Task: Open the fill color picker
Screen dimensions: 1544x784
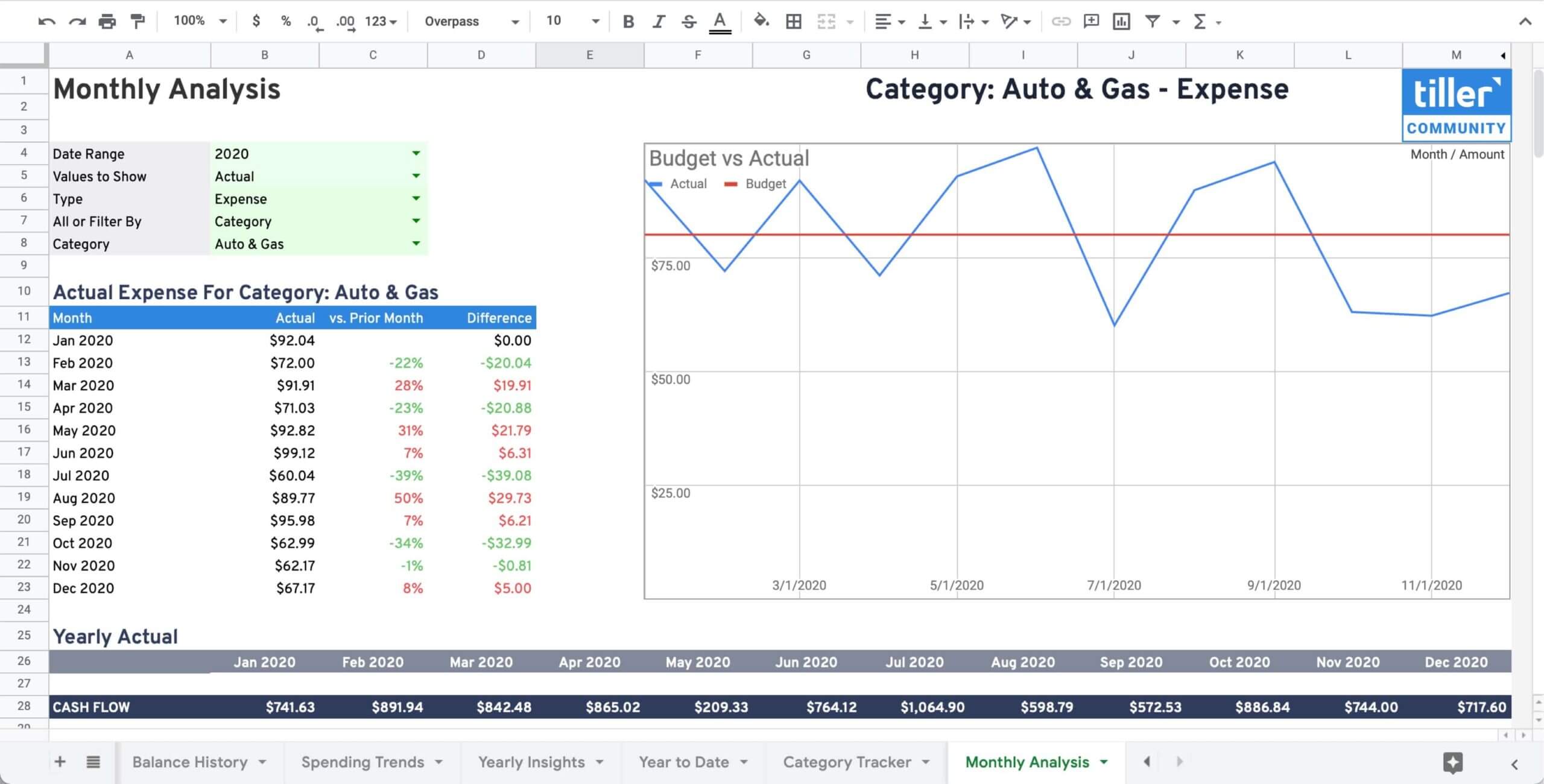Action: (761, 21)
